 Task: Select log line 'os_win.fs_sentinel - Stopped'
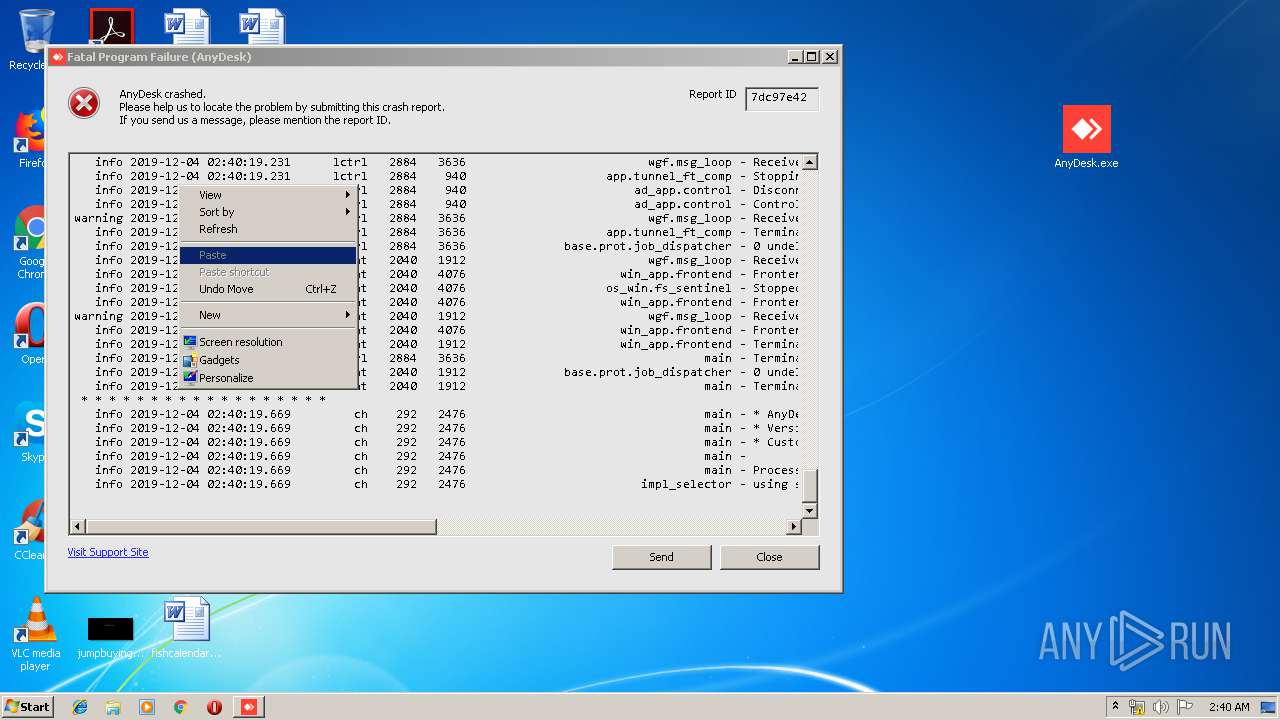coord(436,288)
